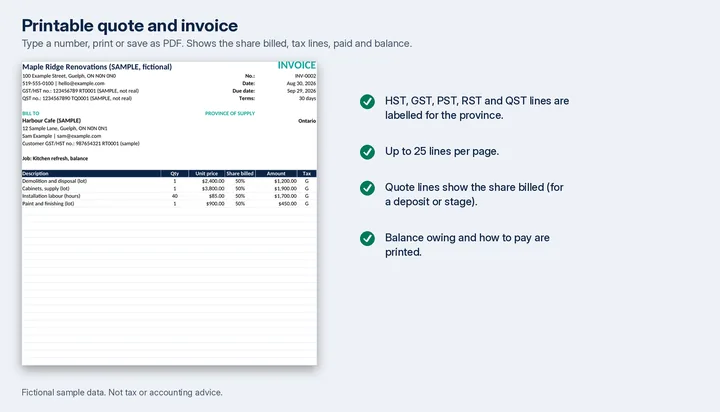Click the Job: Kitchen refresh, balance line
Viewport: 720px width, 412px height.
point(55,158)
